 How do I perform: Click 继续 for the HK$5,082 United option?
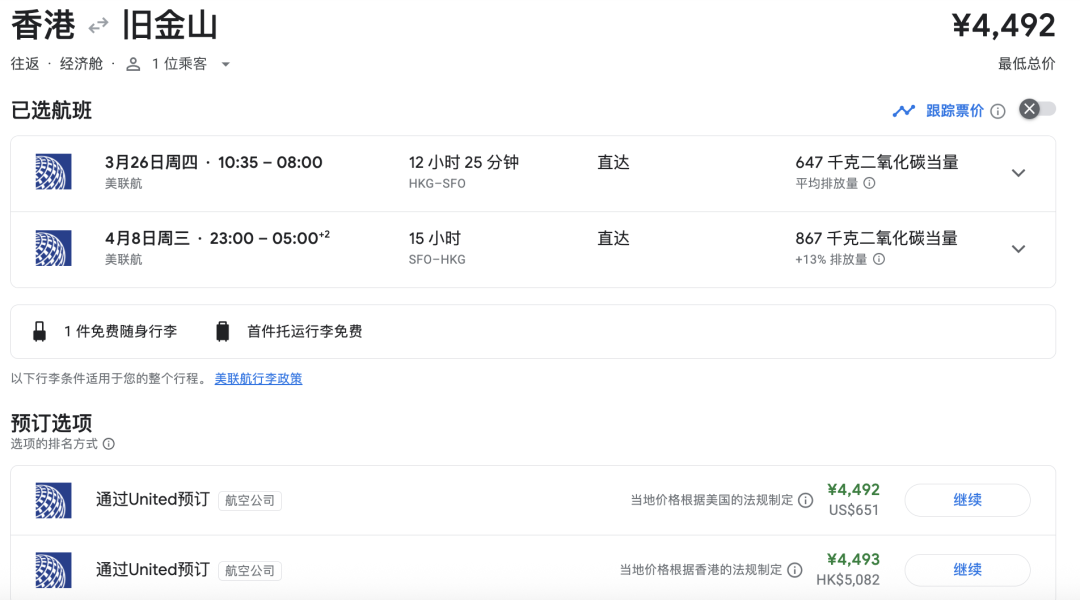click(967, 570)
